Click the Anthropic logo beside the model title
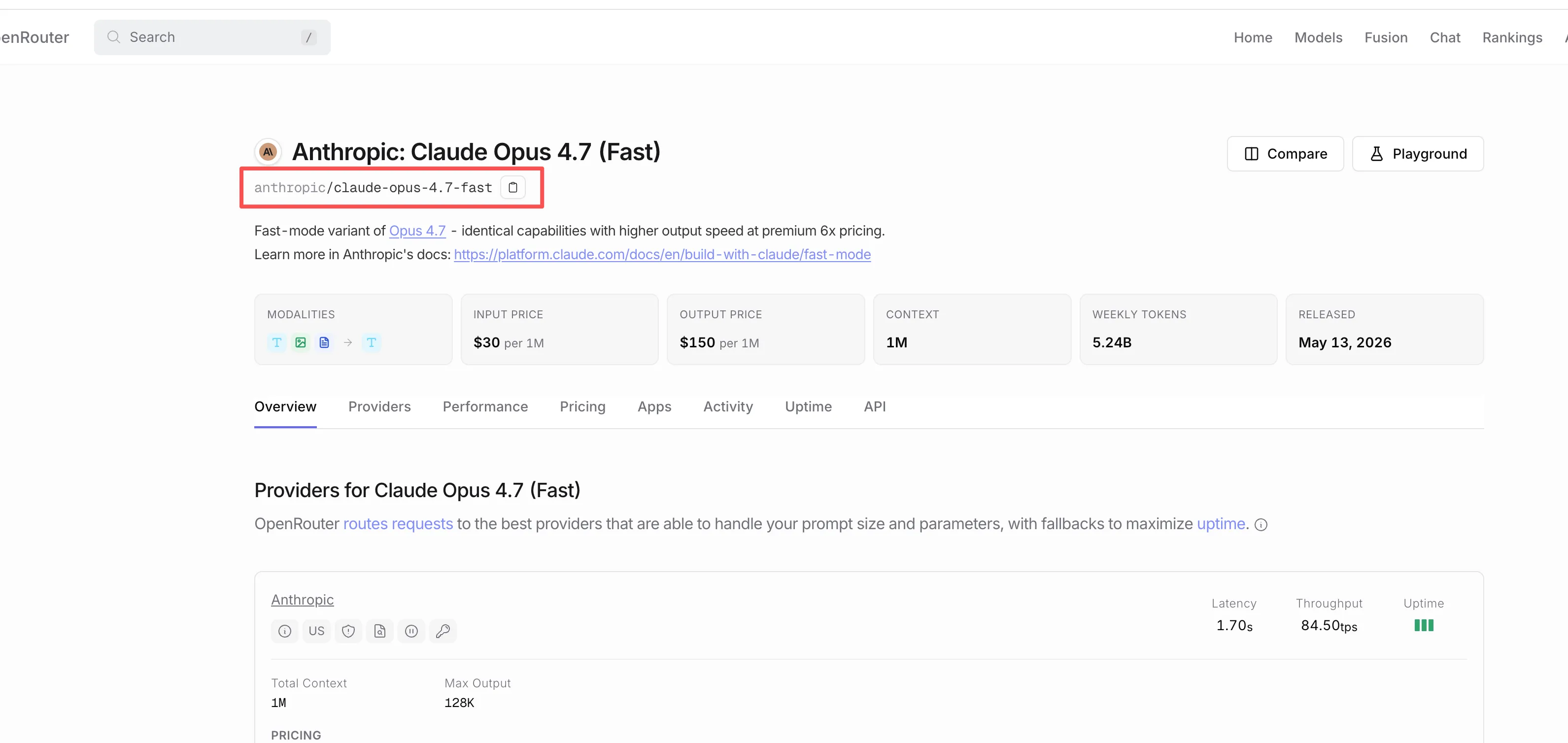 tap(268, 152)
